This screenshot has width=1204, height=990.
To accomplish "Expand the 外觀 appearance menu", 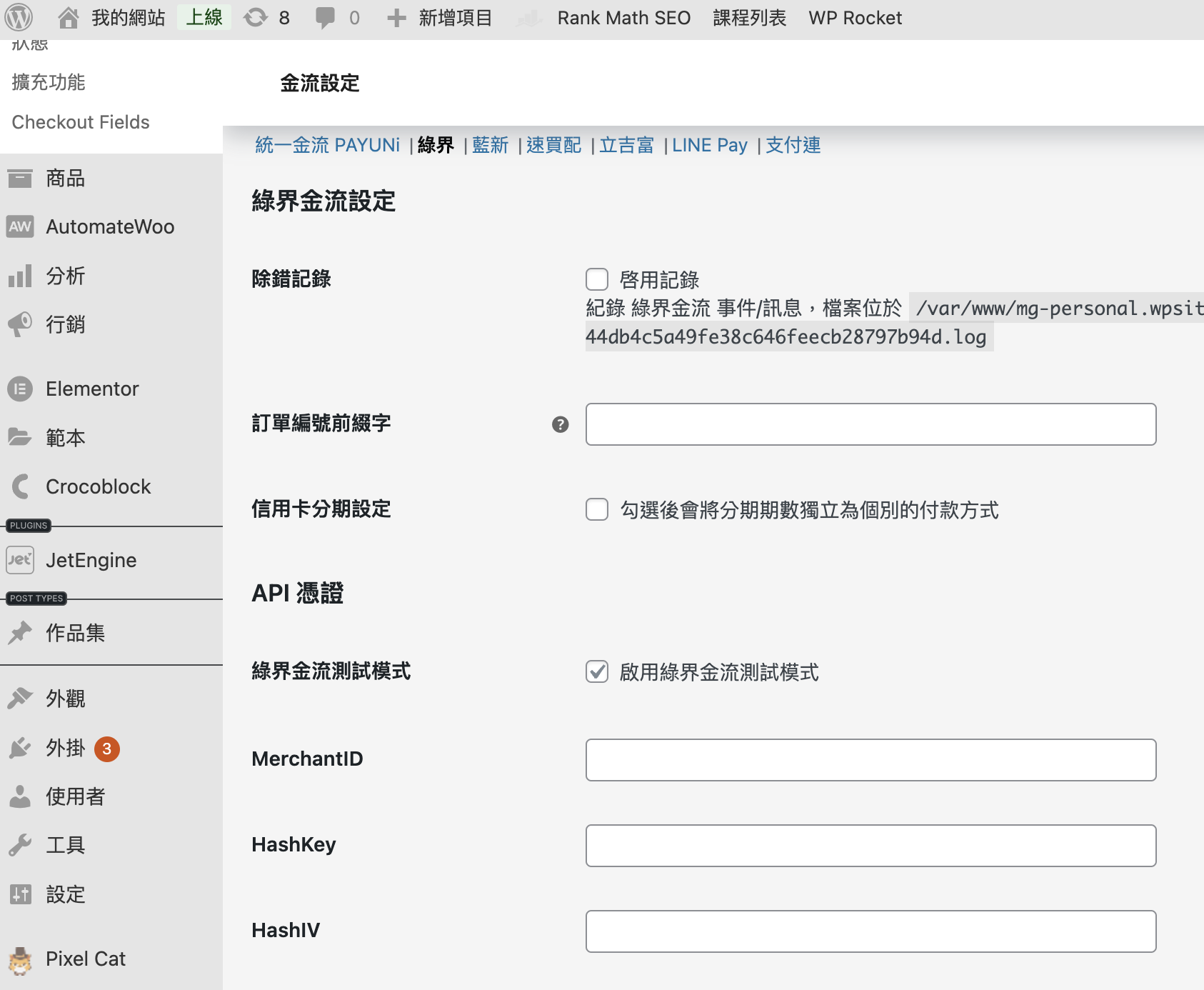I will click(64, 699).
